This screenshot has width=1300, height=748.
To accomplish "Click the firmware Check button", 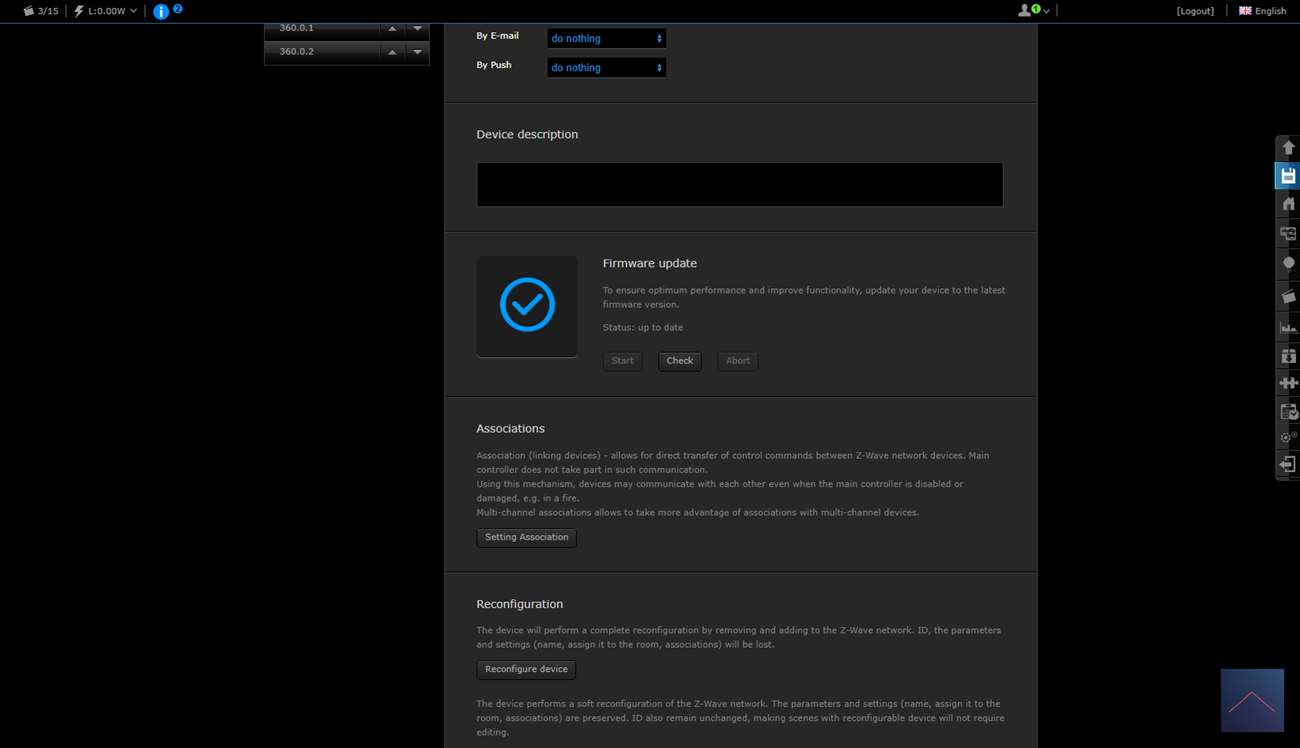I will [x=680, y=361].
